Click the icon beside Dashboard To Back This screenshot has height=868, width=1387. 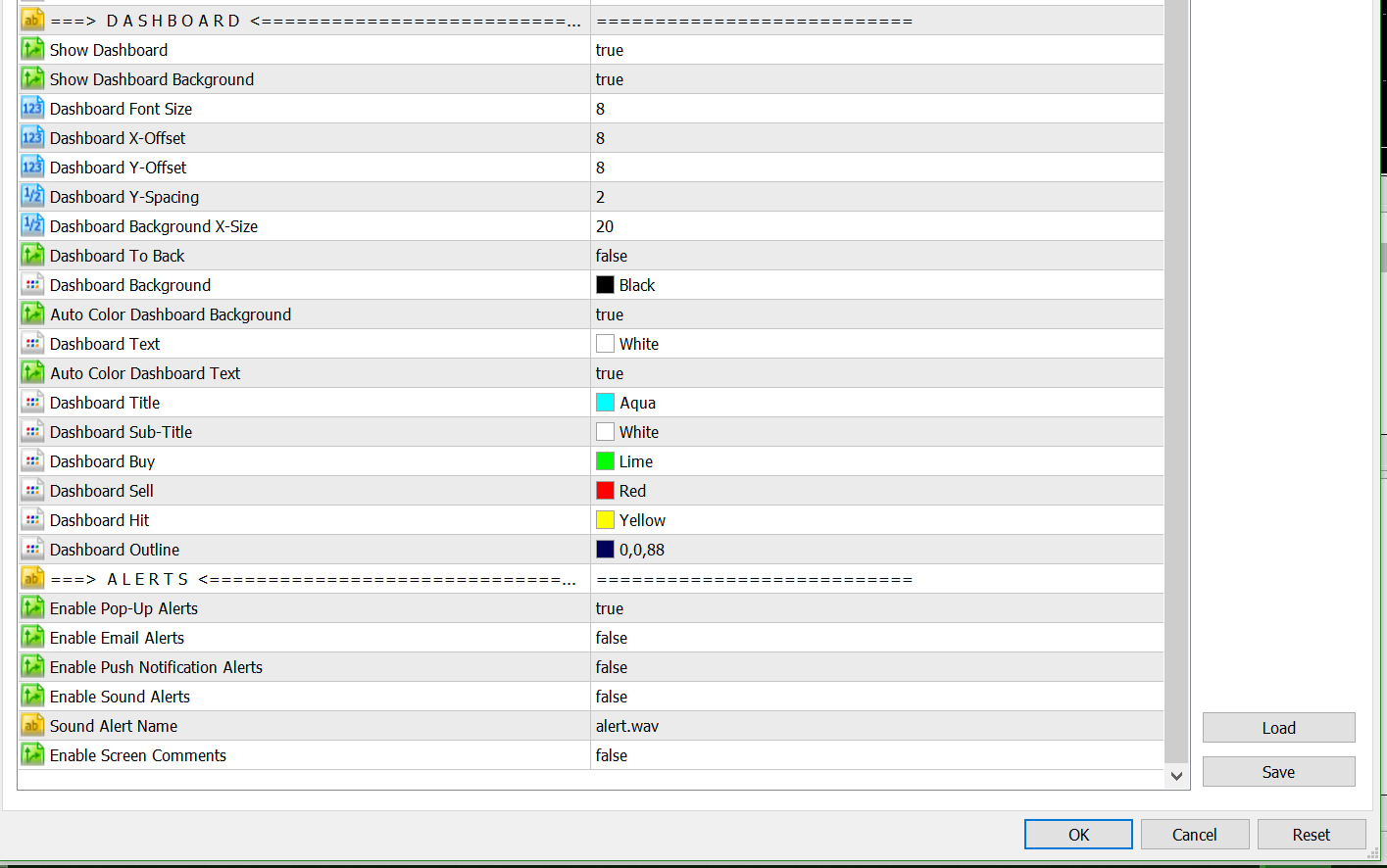(32, 255)
